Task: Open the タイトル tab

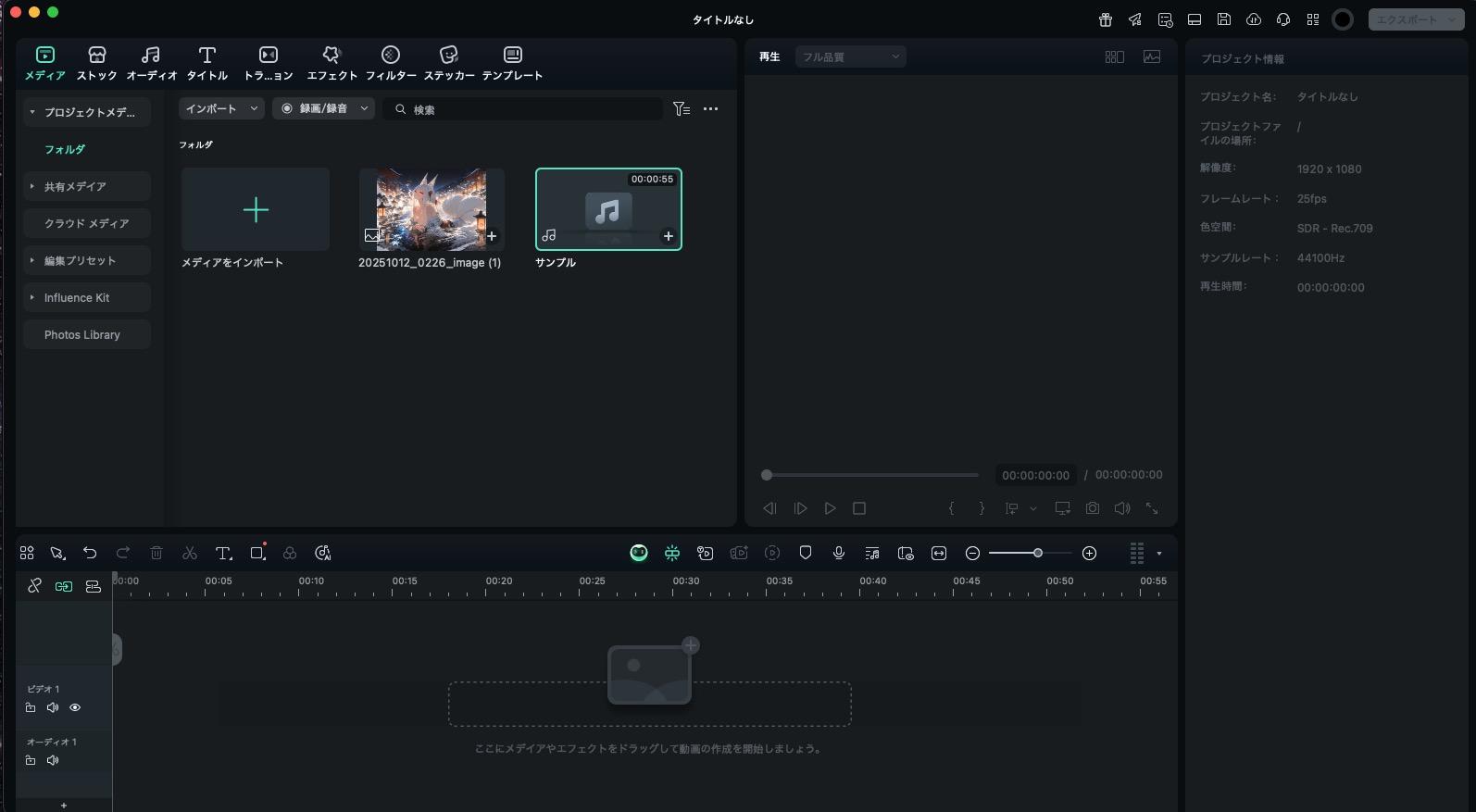Action: [207, 63]
